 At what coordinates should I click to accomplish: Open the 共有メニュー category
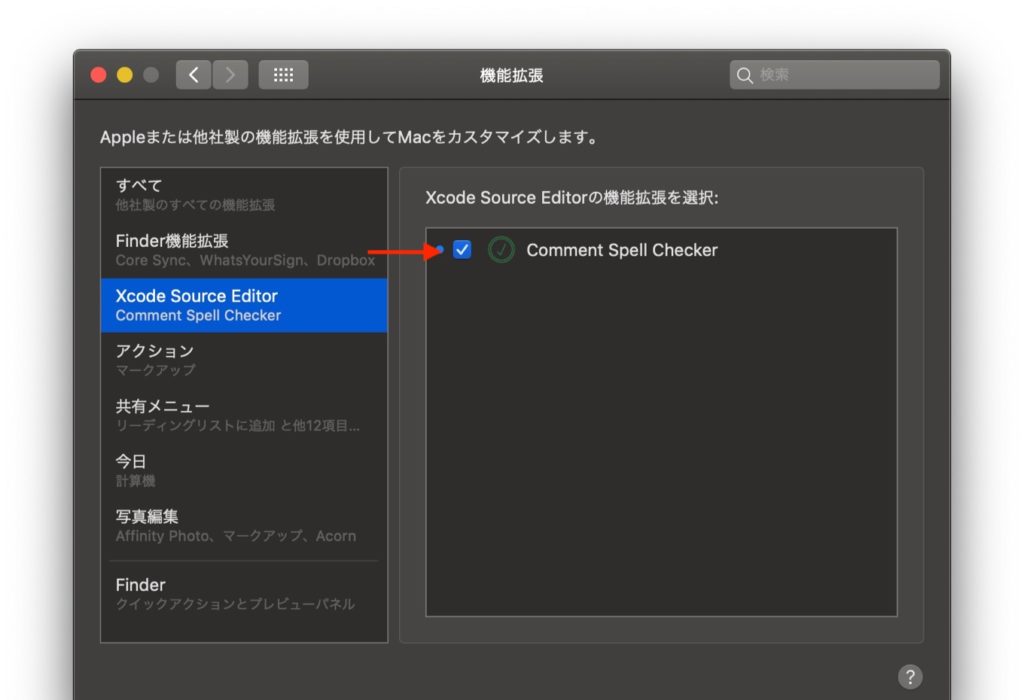[243, 415]
